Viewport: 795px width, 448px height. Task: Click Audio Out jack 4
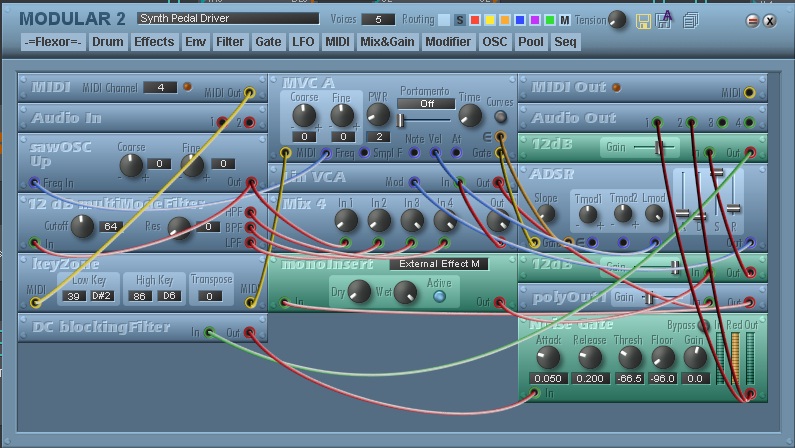(749, 122)
